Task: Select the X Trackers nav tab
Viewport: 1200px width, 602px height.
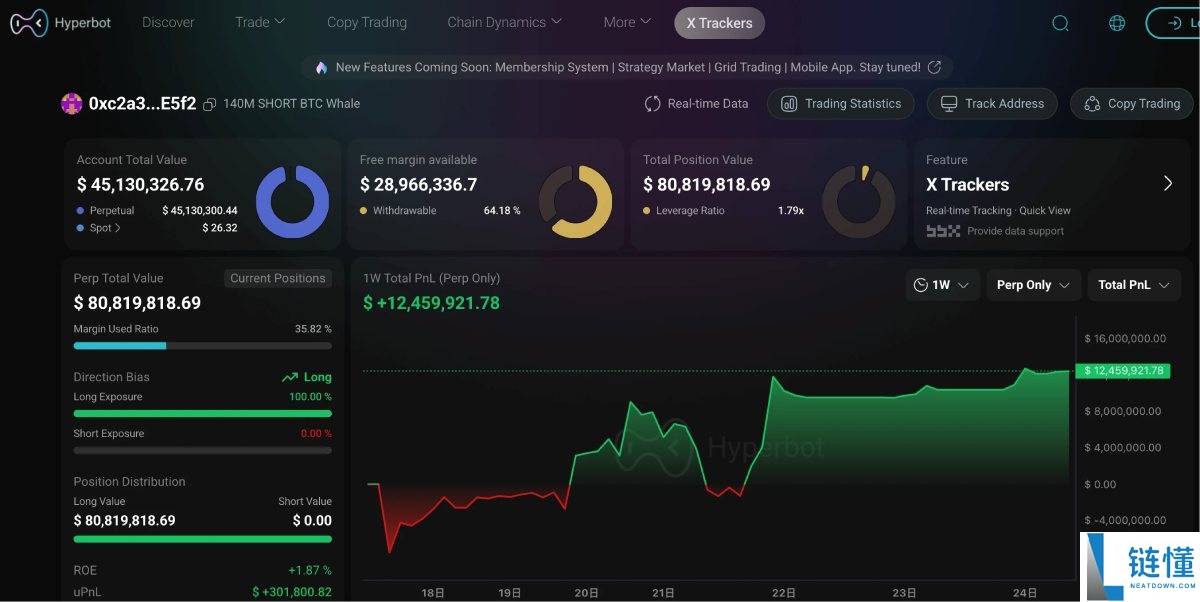Action: (x=720, y=23)
